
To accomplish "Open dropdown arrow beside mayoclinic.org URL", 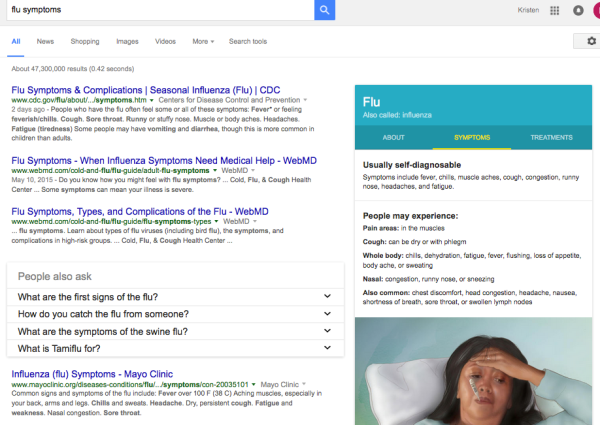I will click(x=254, y=384).
